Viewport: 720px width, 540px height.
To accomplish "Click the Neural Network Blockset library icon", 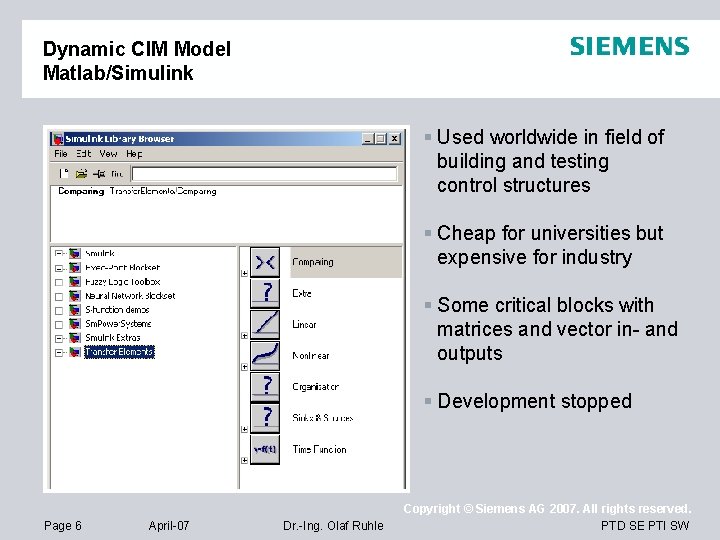I will point(75,296).
